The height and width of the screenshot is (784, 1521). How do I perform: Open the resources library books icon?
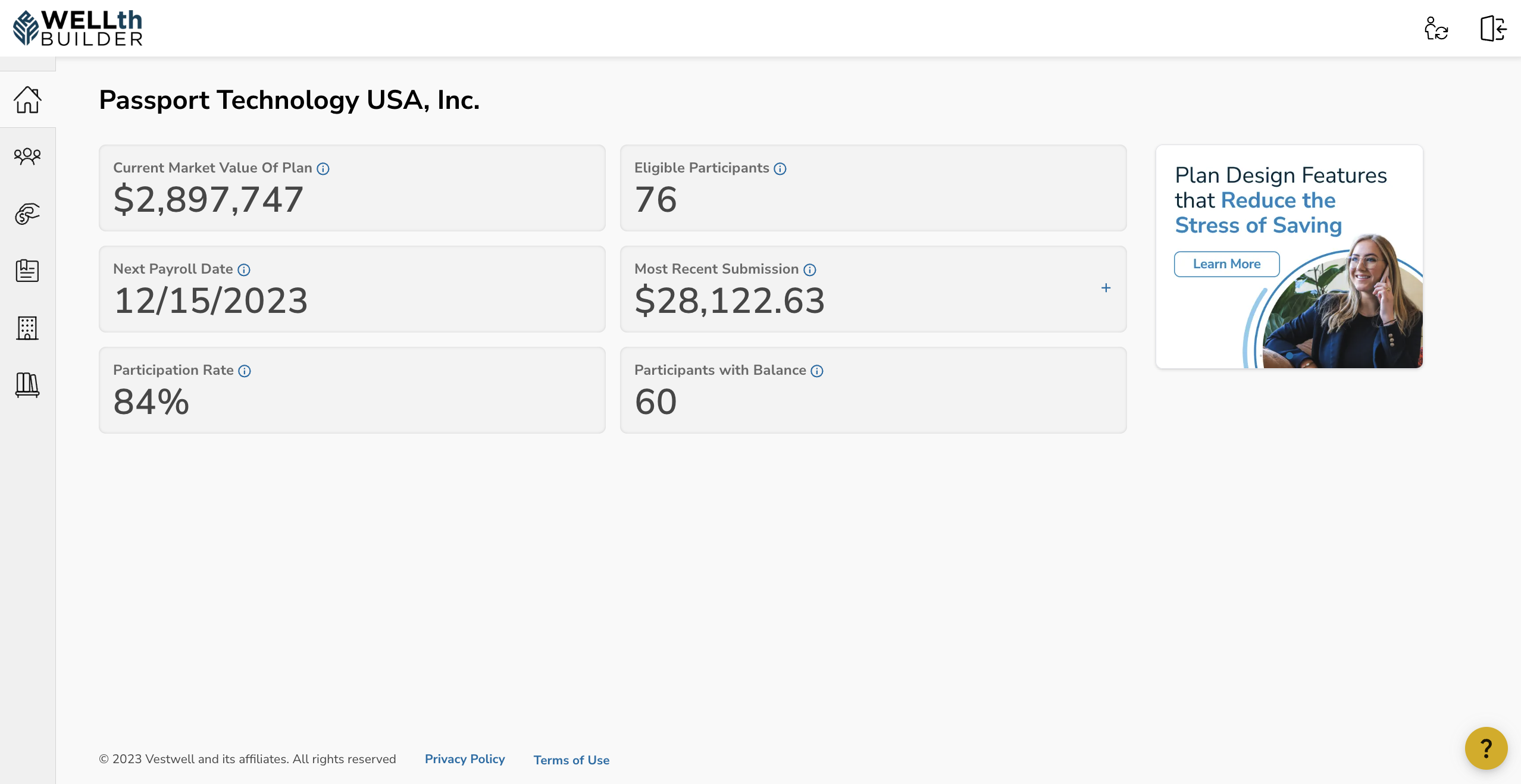pos(27,385)
